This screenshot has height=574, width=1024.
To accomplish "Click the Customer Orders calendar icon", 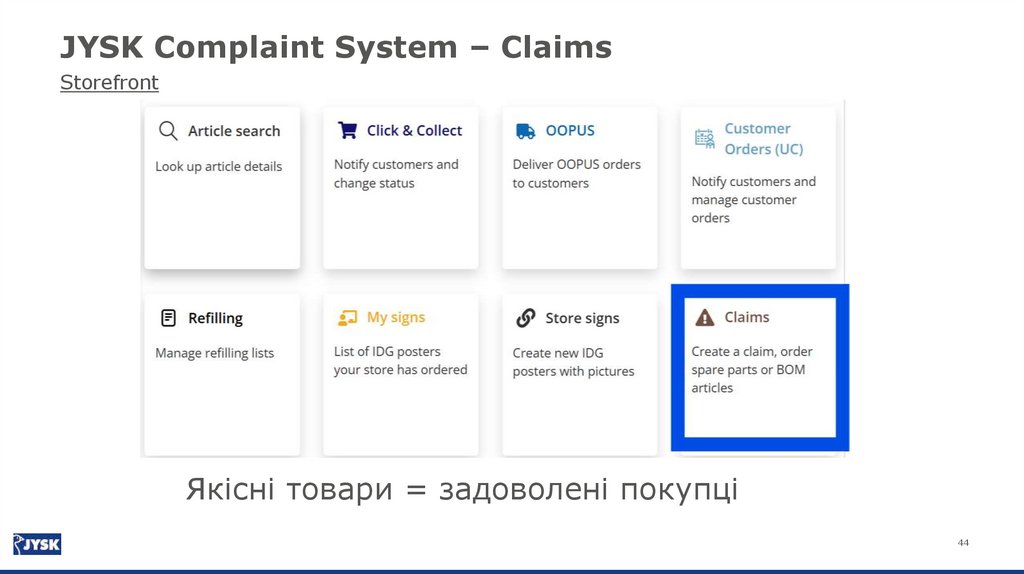I will [x=705, y=138].
